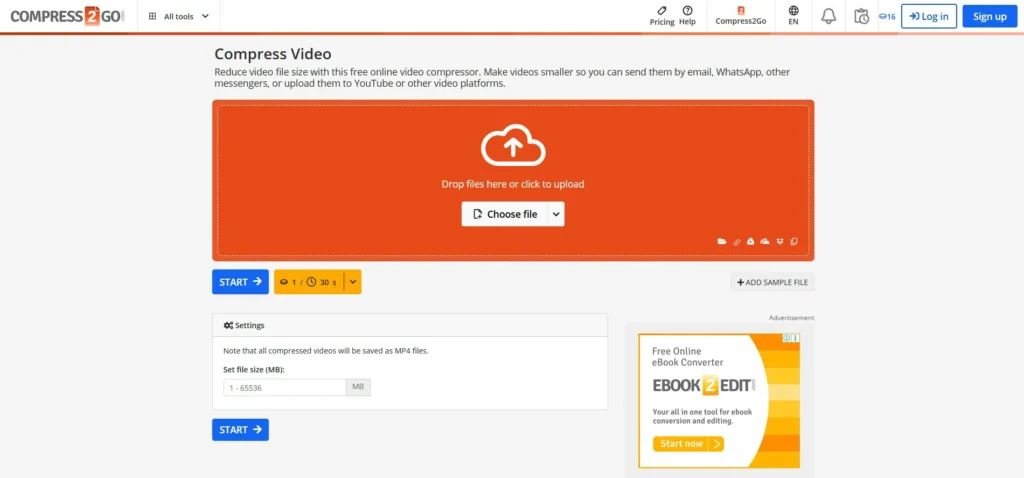Open the Pricing page

pos(662,16)
